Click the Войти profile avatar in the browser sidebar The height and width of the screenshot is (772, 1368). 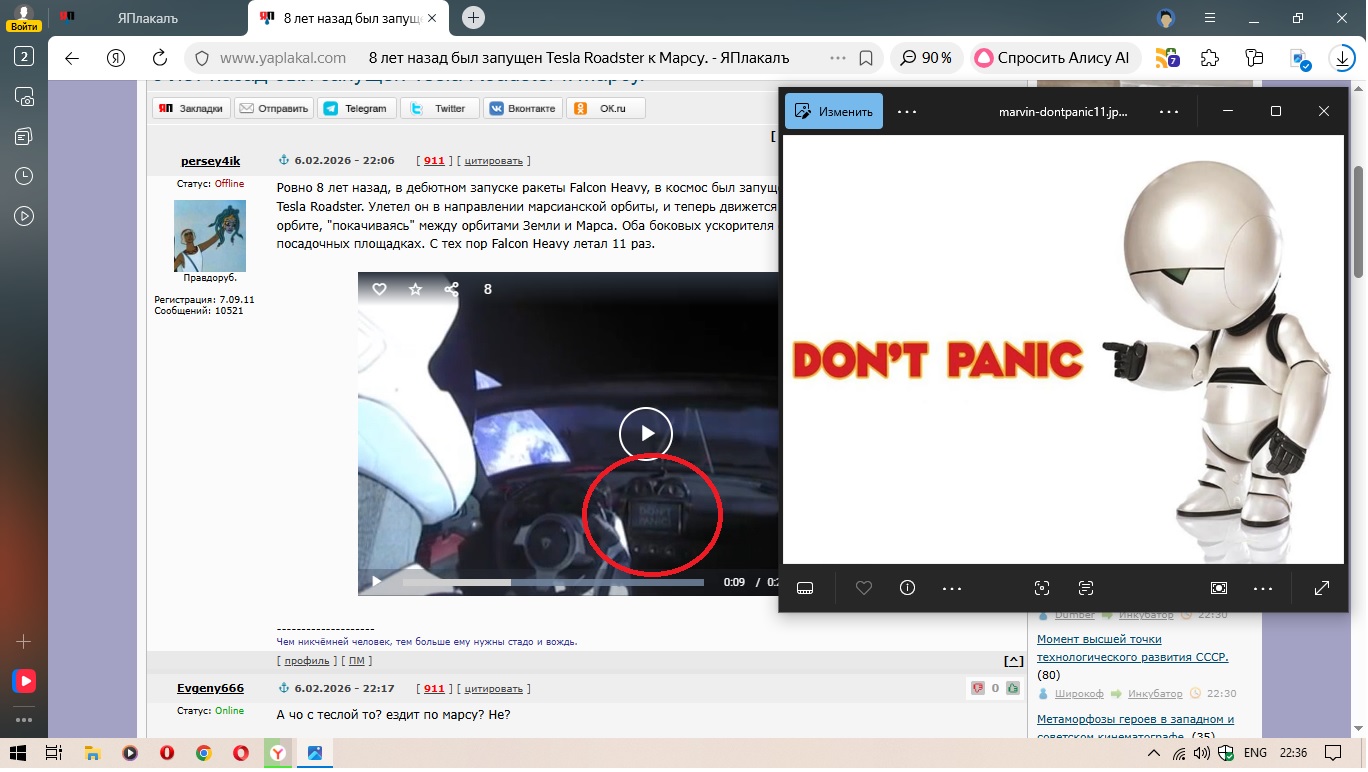(24, 17)
